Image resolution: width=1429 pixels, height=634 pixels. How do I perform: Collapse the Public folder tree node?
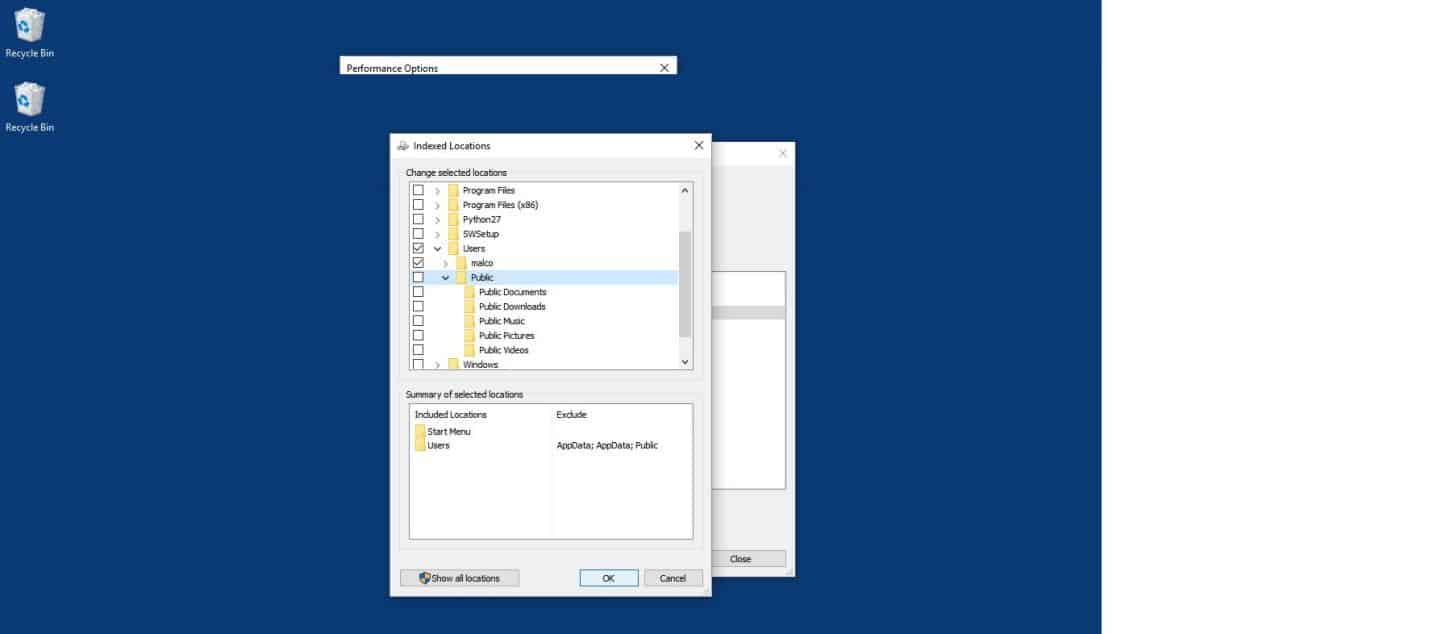click(x=445, y=278)
